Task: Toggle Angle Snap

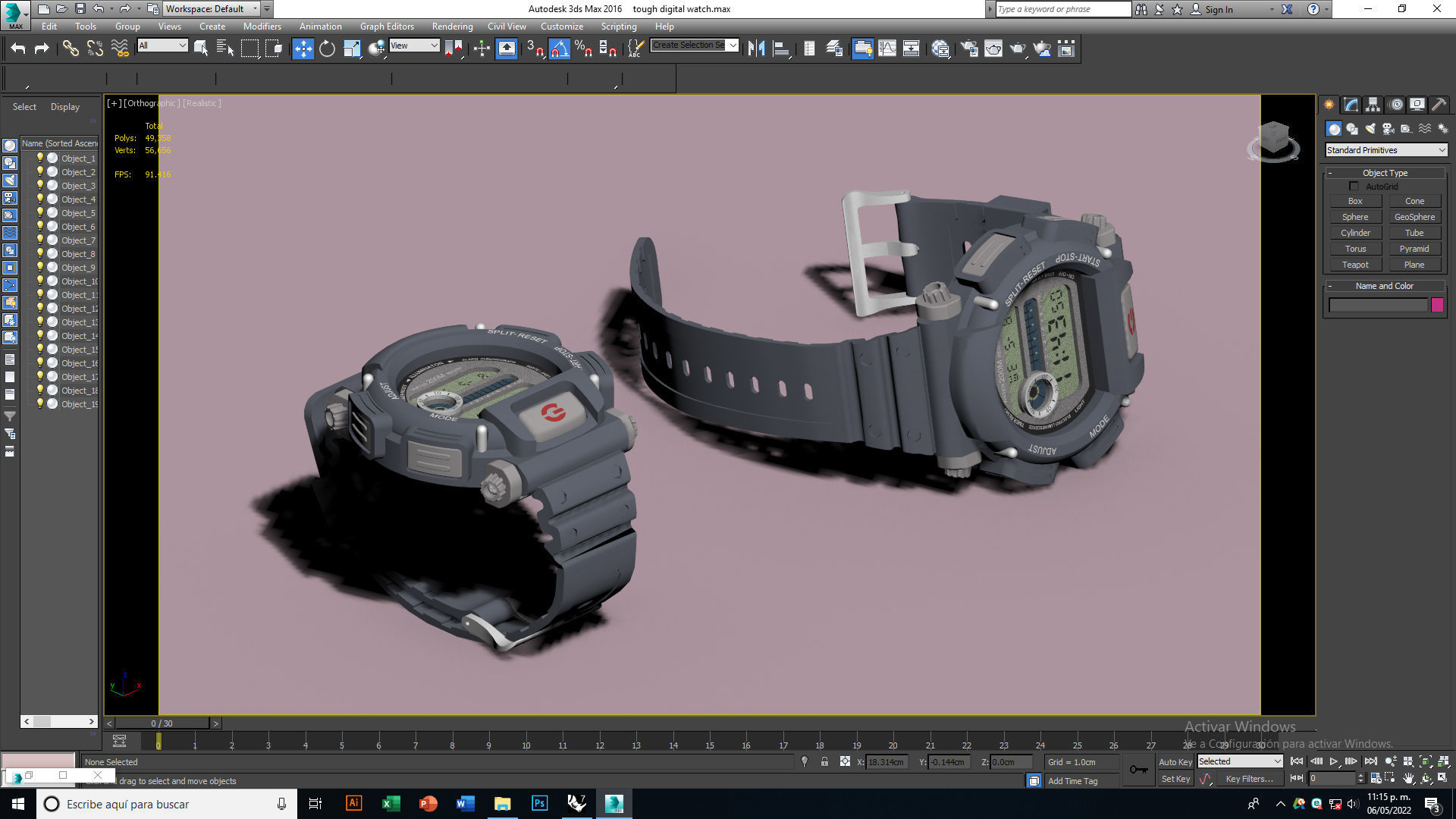Action: coord(559,49)
